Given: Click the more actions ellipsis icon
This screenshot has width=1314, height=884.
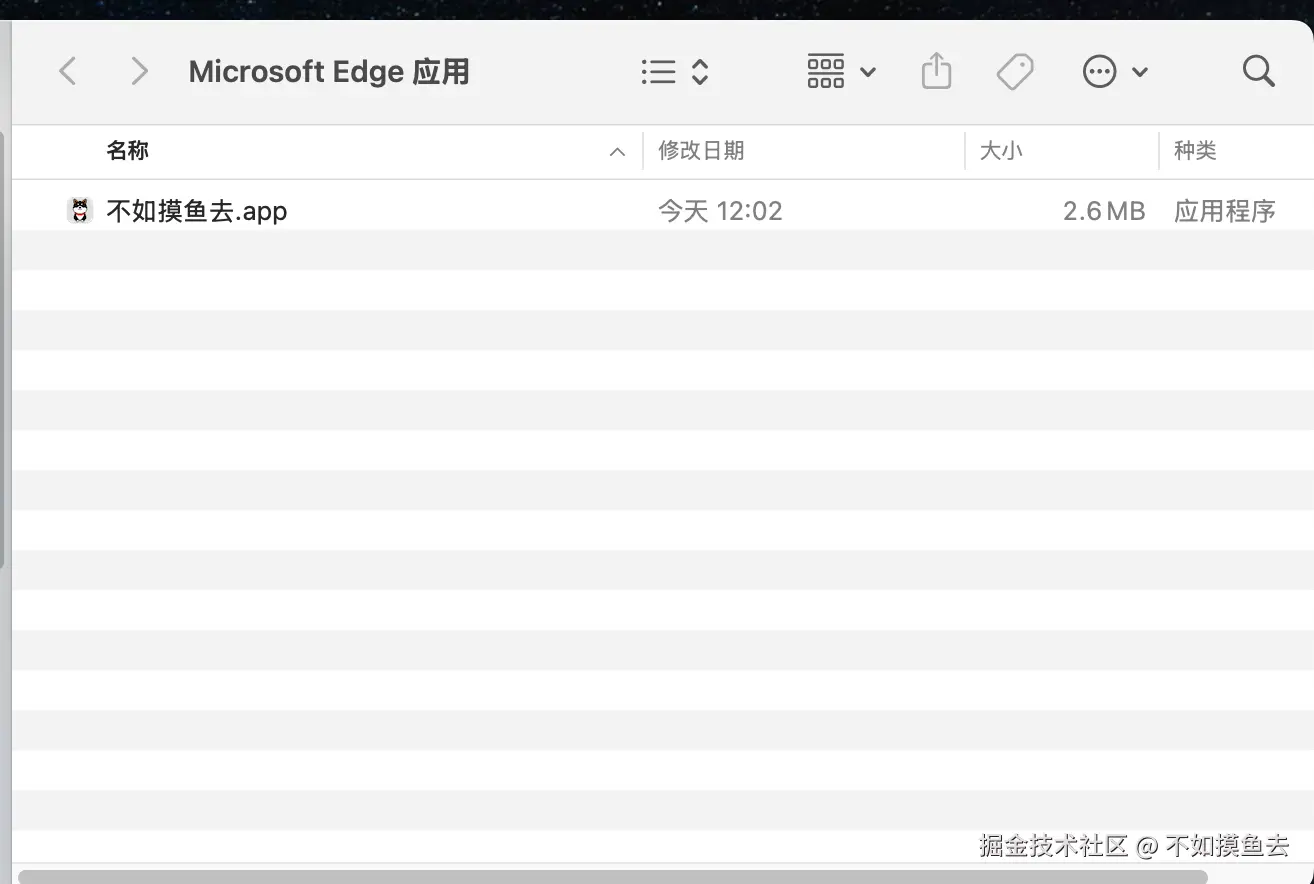Looking at the screenshot, I should [x=1099, y=72].
